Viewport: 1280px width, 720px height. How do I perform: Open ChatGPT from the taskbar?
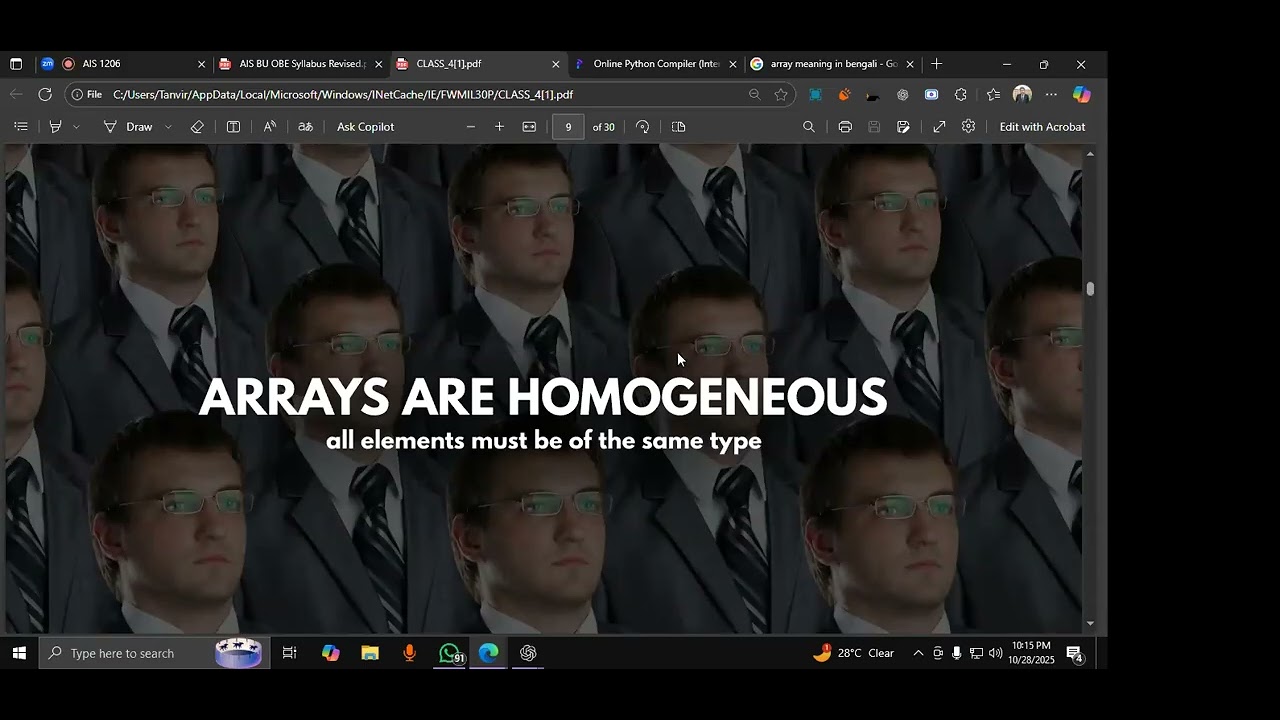pyautogui.click(x=528, y=653)
